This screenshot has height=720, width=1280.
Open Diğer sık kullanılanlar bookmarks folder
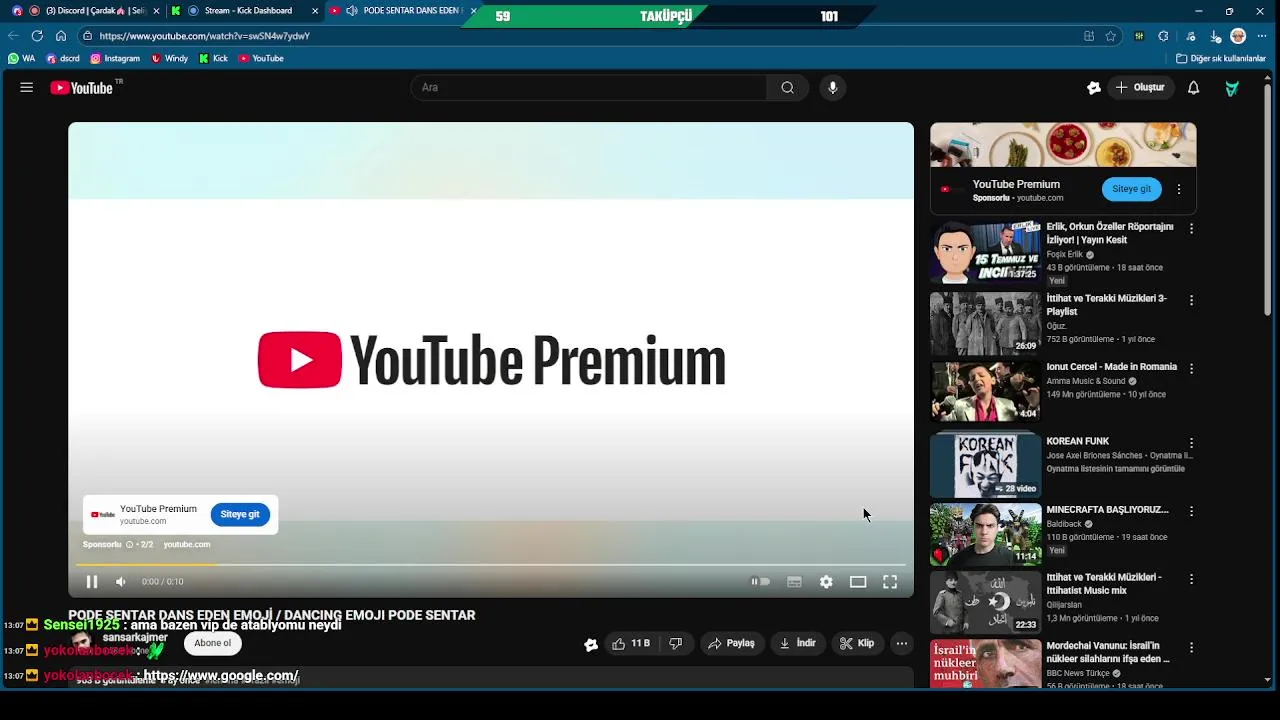click(1221, 59)
